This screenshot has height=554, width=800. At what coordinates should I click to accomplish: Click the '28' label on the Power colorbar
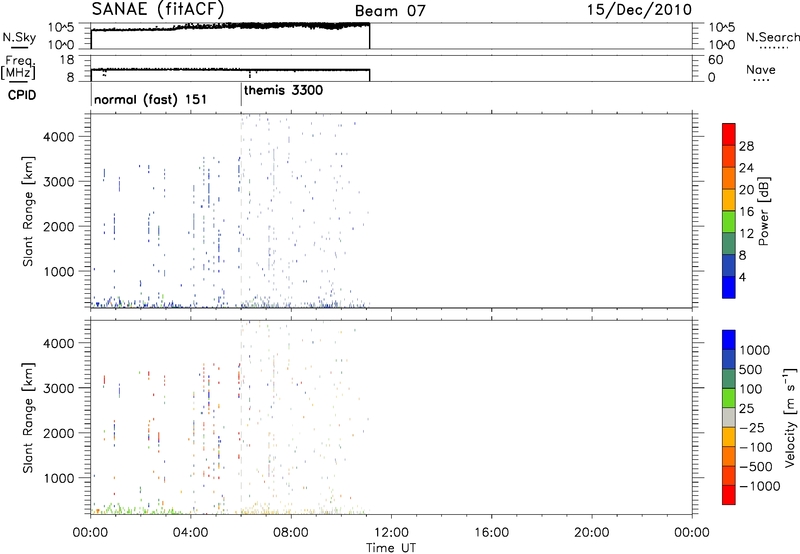746,146
